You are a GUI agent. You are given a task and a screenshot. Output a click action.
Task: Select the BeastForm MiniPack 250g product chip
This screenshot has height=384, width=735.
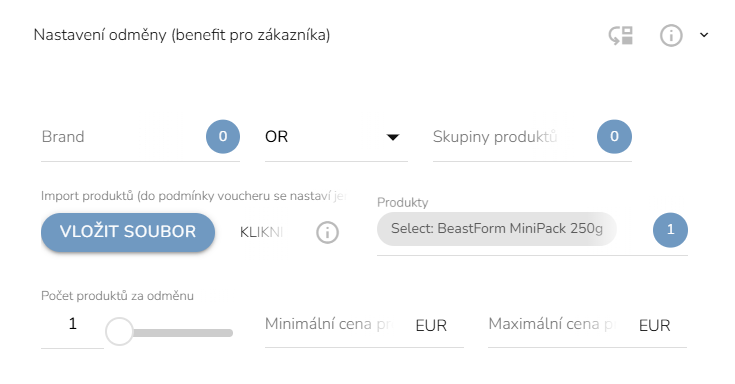point(496,229)
